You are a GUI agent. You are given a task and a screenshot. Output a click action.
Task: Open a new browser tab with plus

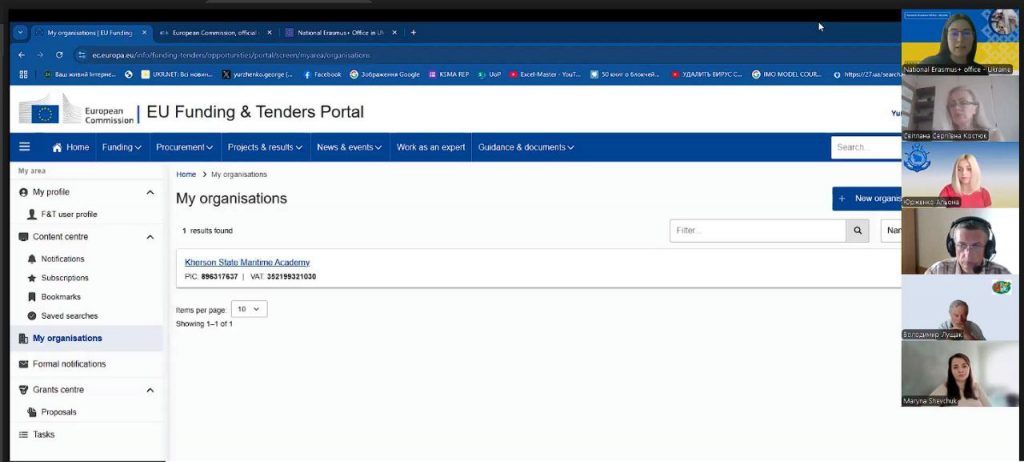coord(414,32)
